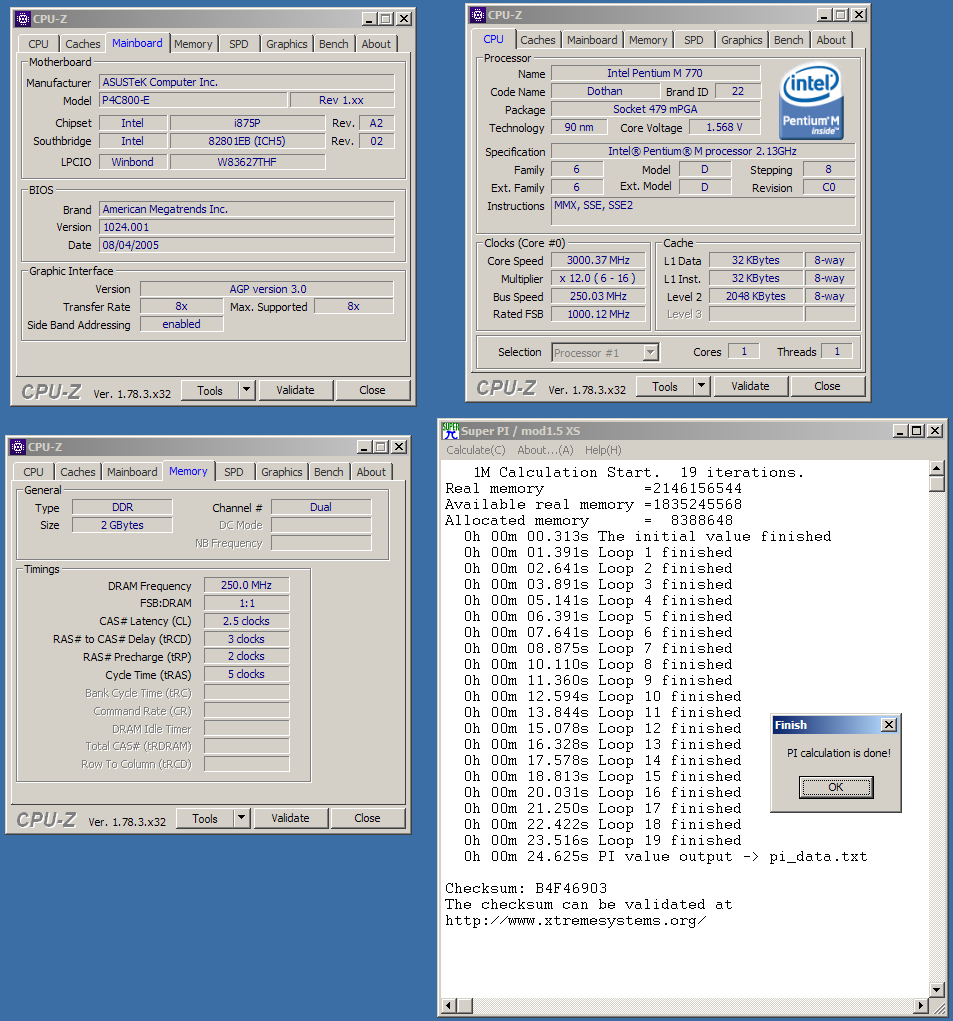Open Tools dropdown arrow in Memory window
The image size is (953, 1021).
[x=241, y=818]
